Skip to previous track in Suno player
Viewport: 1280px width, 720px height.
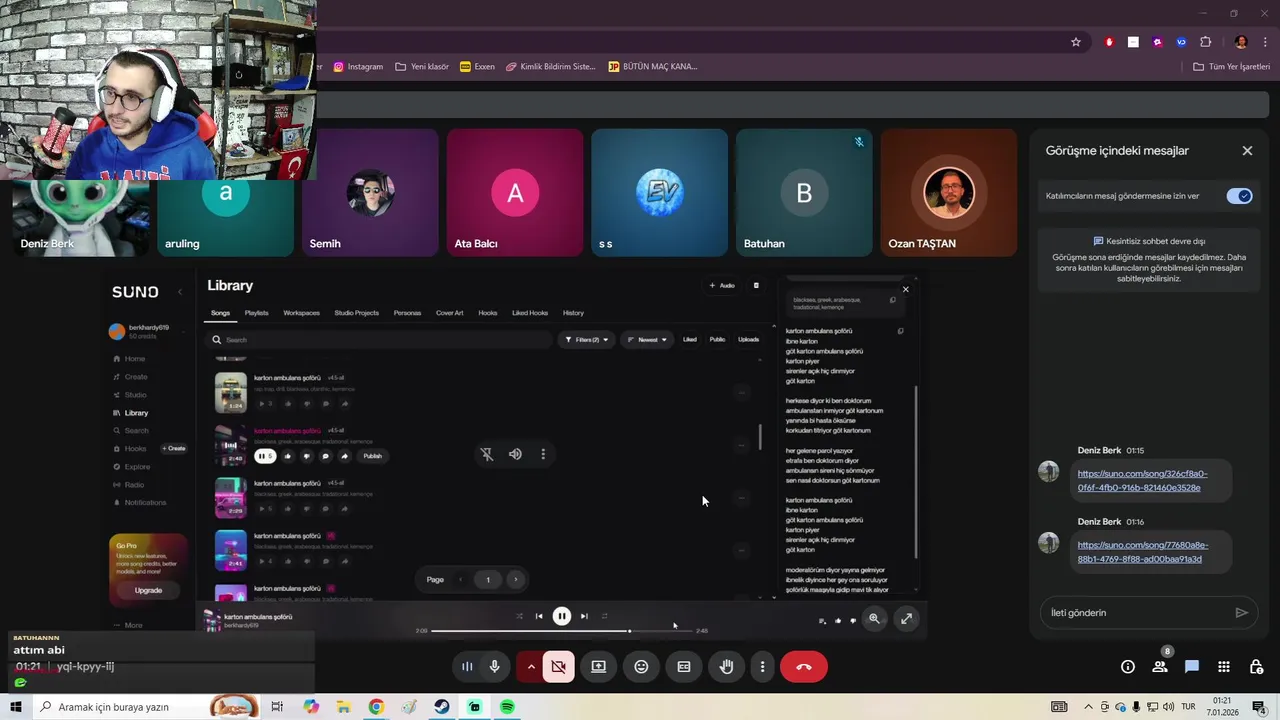click(x=539, y=616)
